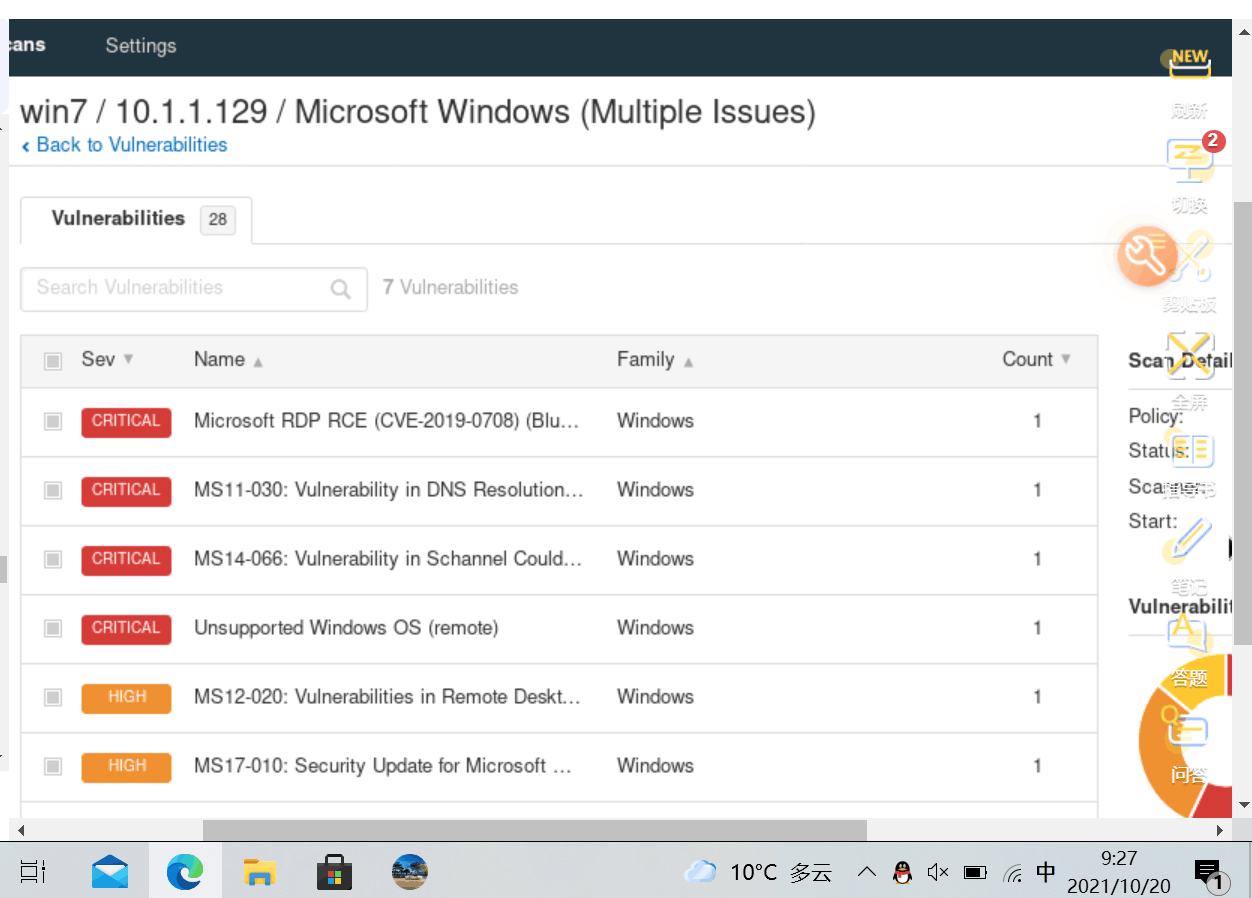Check the MS12-020 row checkbox
The image size is (1252, 898).
[x=53, y=698]
